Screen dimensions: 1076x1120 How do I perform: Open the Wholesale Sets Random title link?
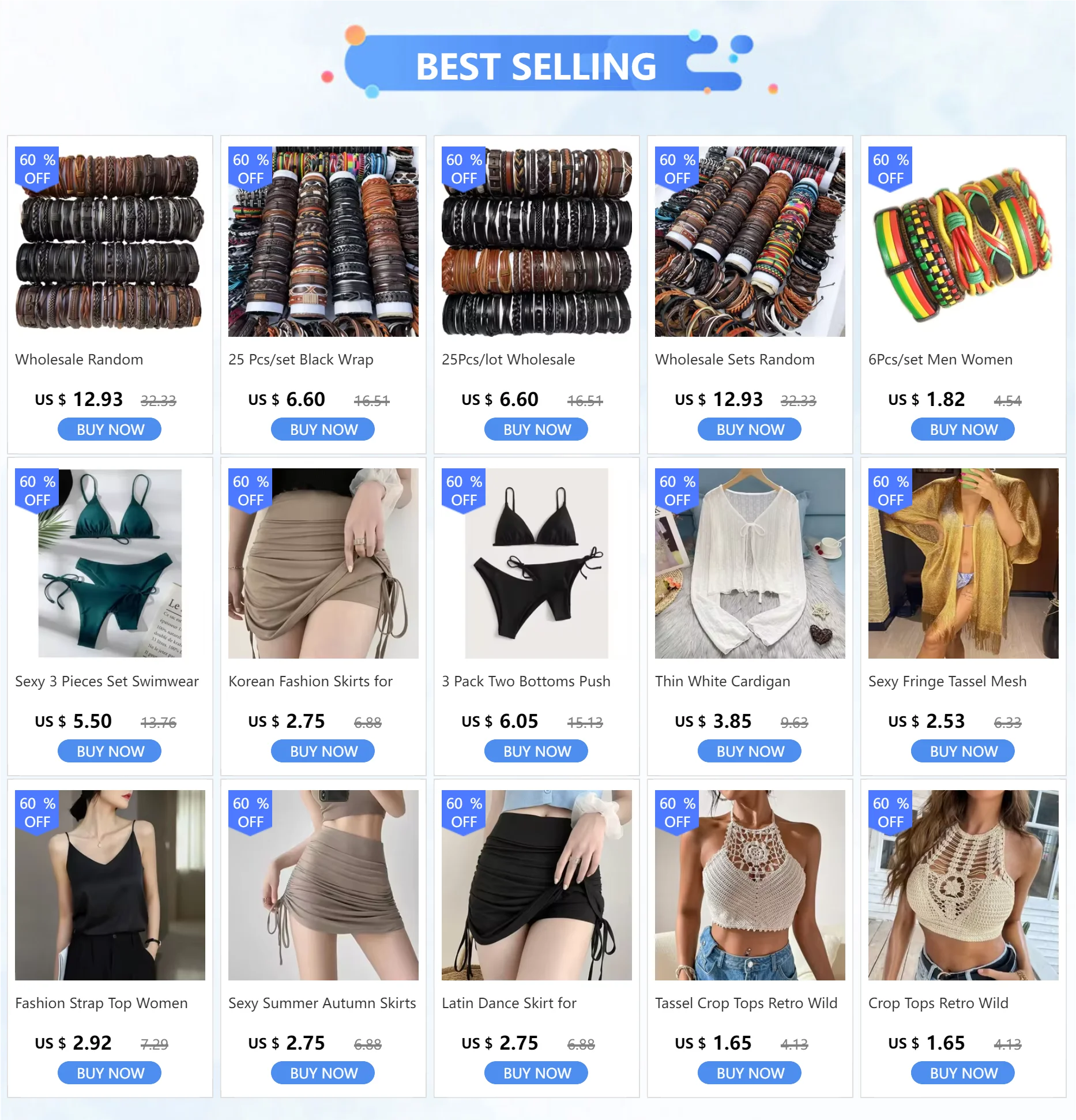coord(735,360)
